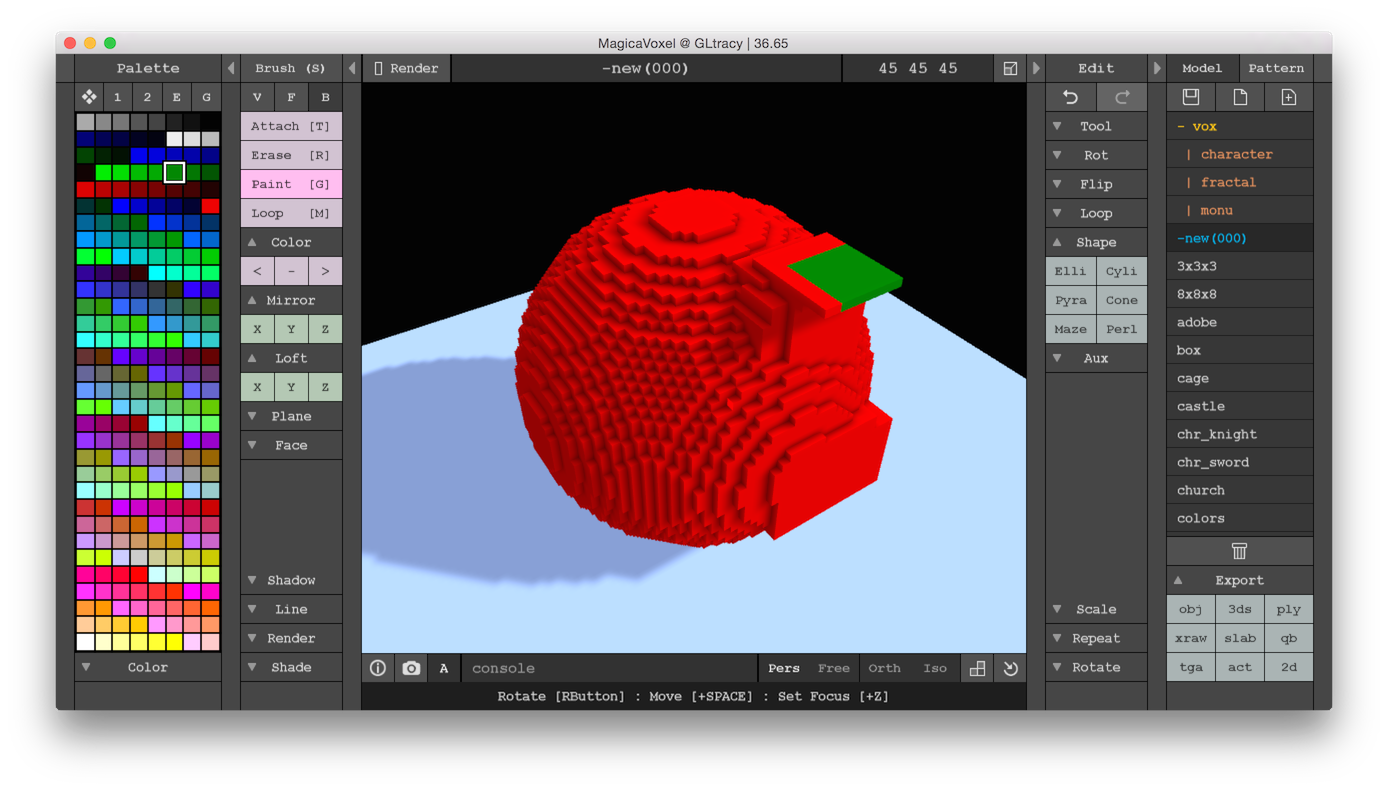Switch to palette tab 1
The image size is (1388, 790).
click(118, 97)
